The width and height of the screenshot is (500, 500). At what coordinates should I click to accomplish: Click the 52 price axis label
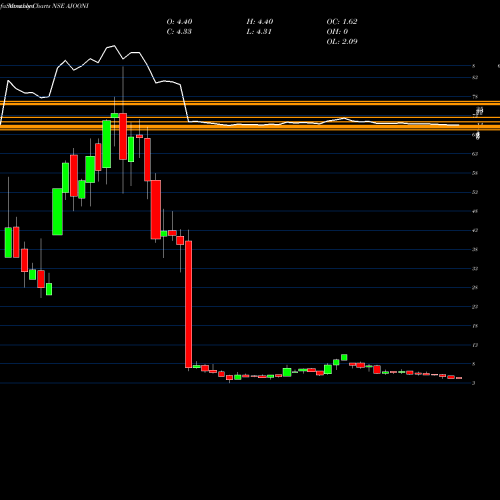[475, 192]
